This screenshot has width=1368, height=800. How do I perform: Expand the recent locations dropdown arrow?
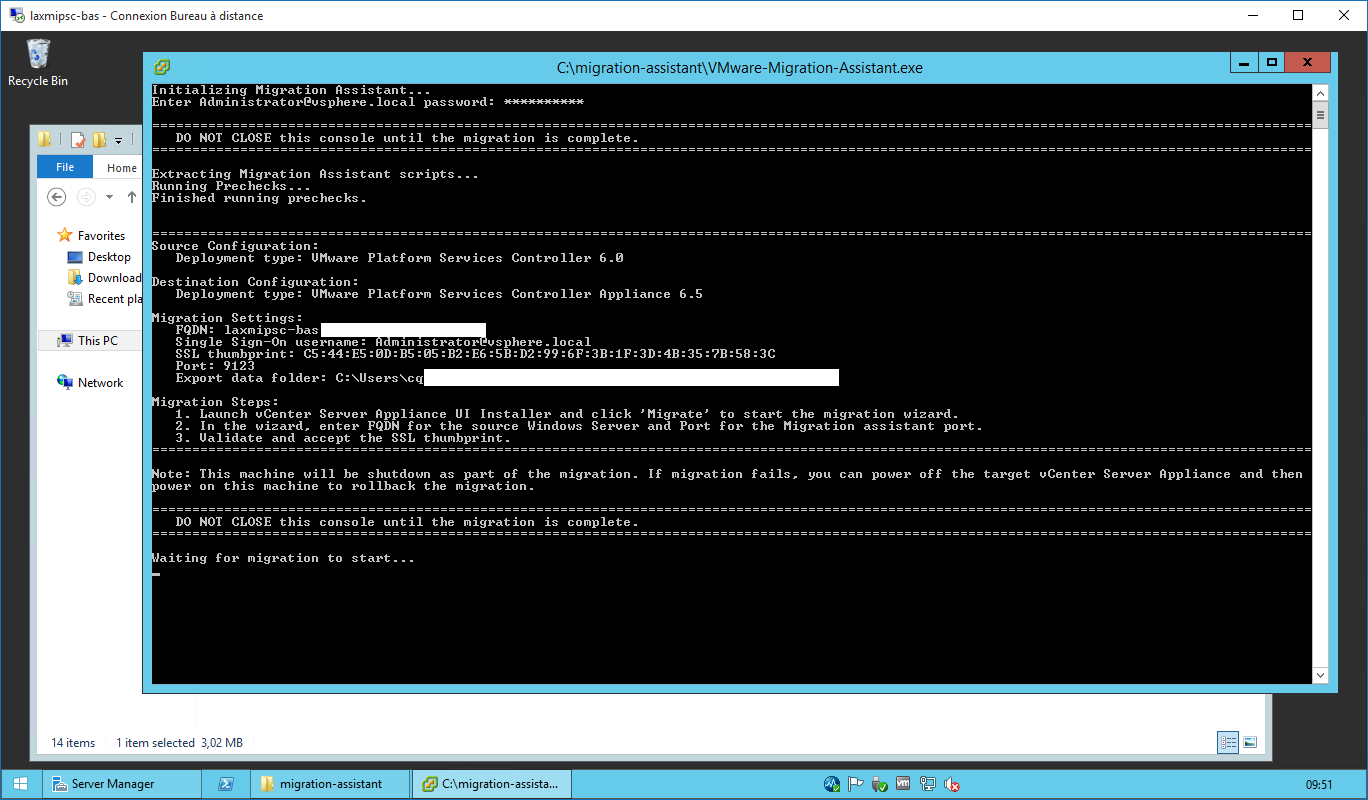(x=109, y=197)
